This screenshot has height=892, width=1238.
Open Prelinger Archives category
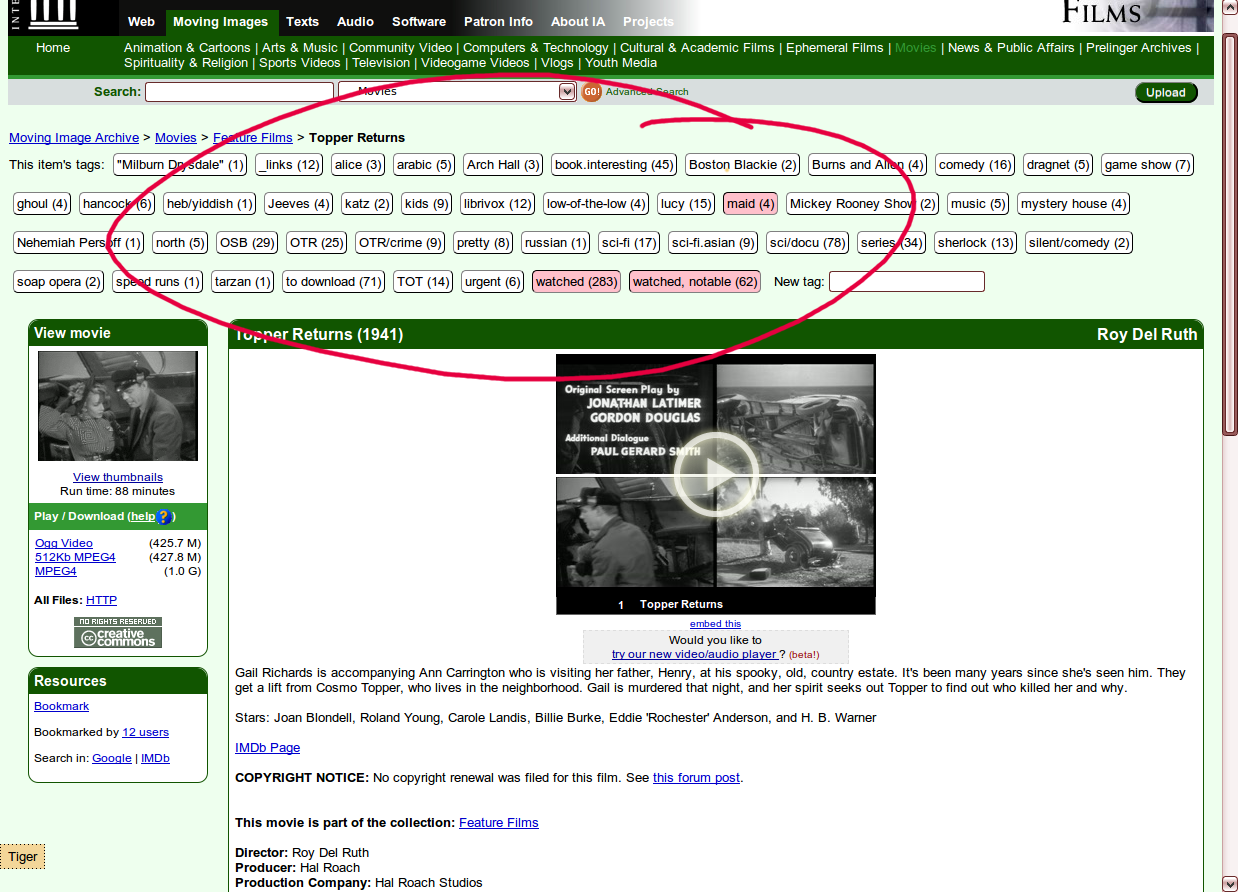pyautogui.click(x=1139, y=48)
